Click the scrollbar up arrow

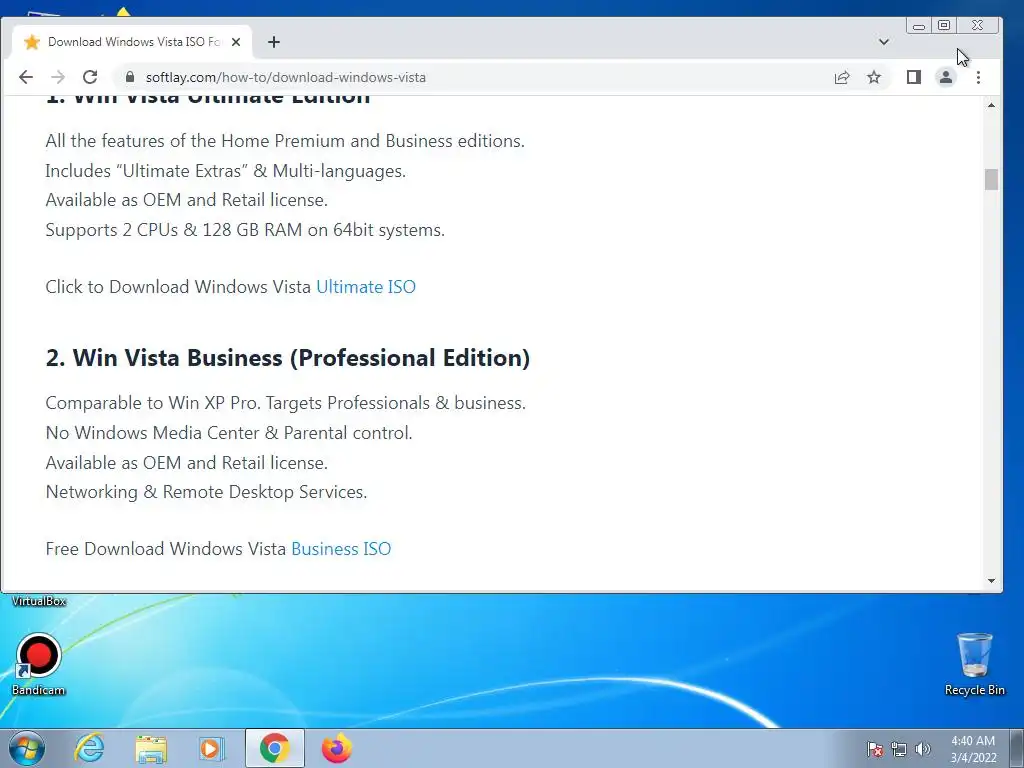[991, 105]
